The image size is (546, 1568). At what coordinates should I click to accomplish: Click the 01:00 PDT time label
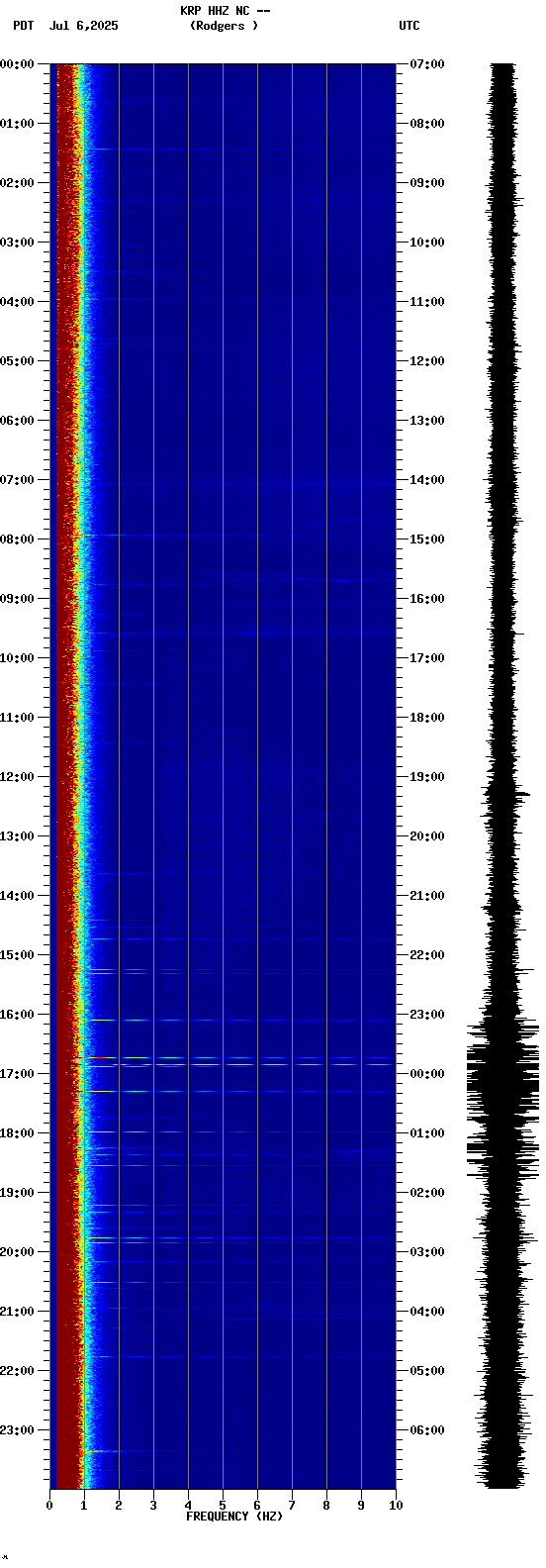[x=17, y=124]
